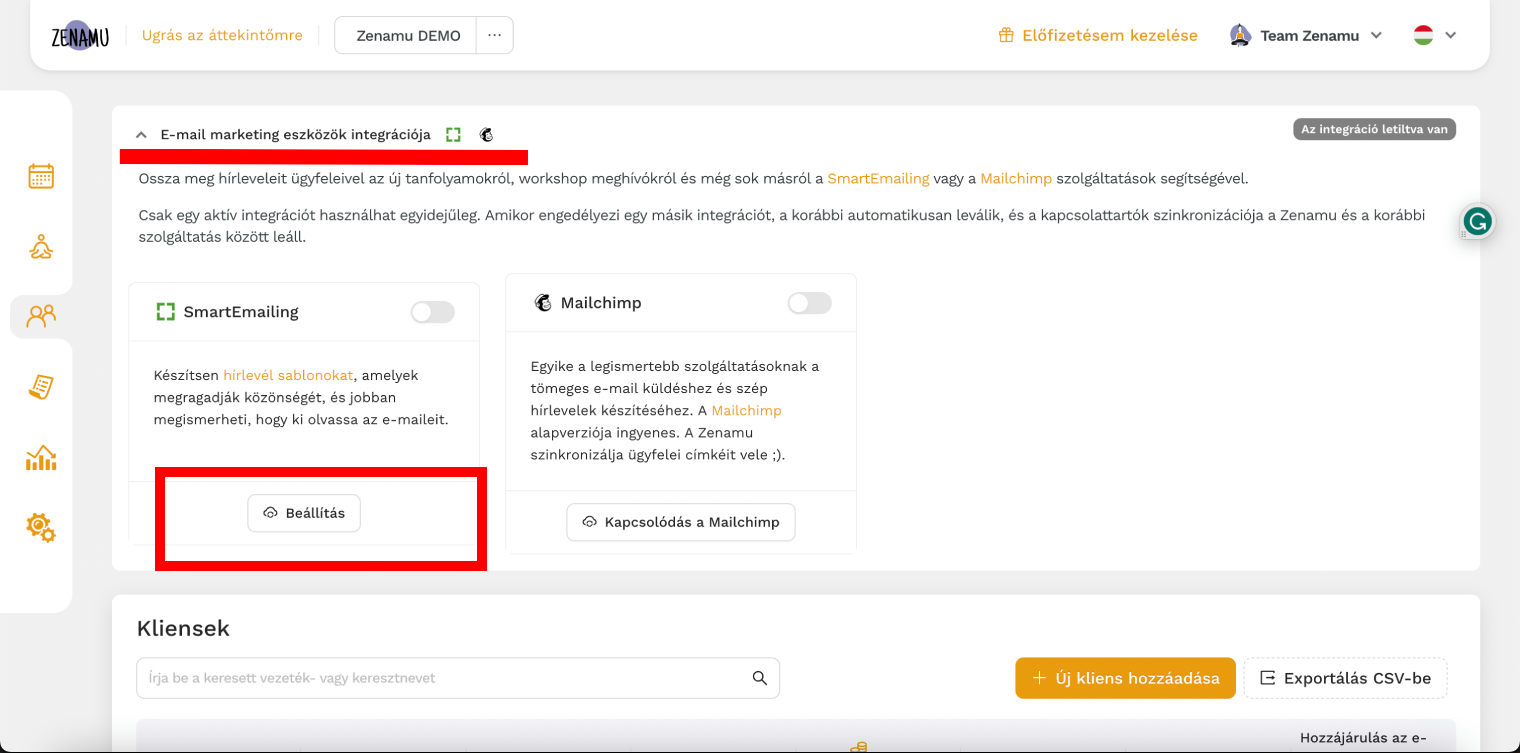This screenshot has height=753, width=1520.
Task: Open the Team Zenamu account dropdown
Action: pyautogui.click(x=1306, y=35)
